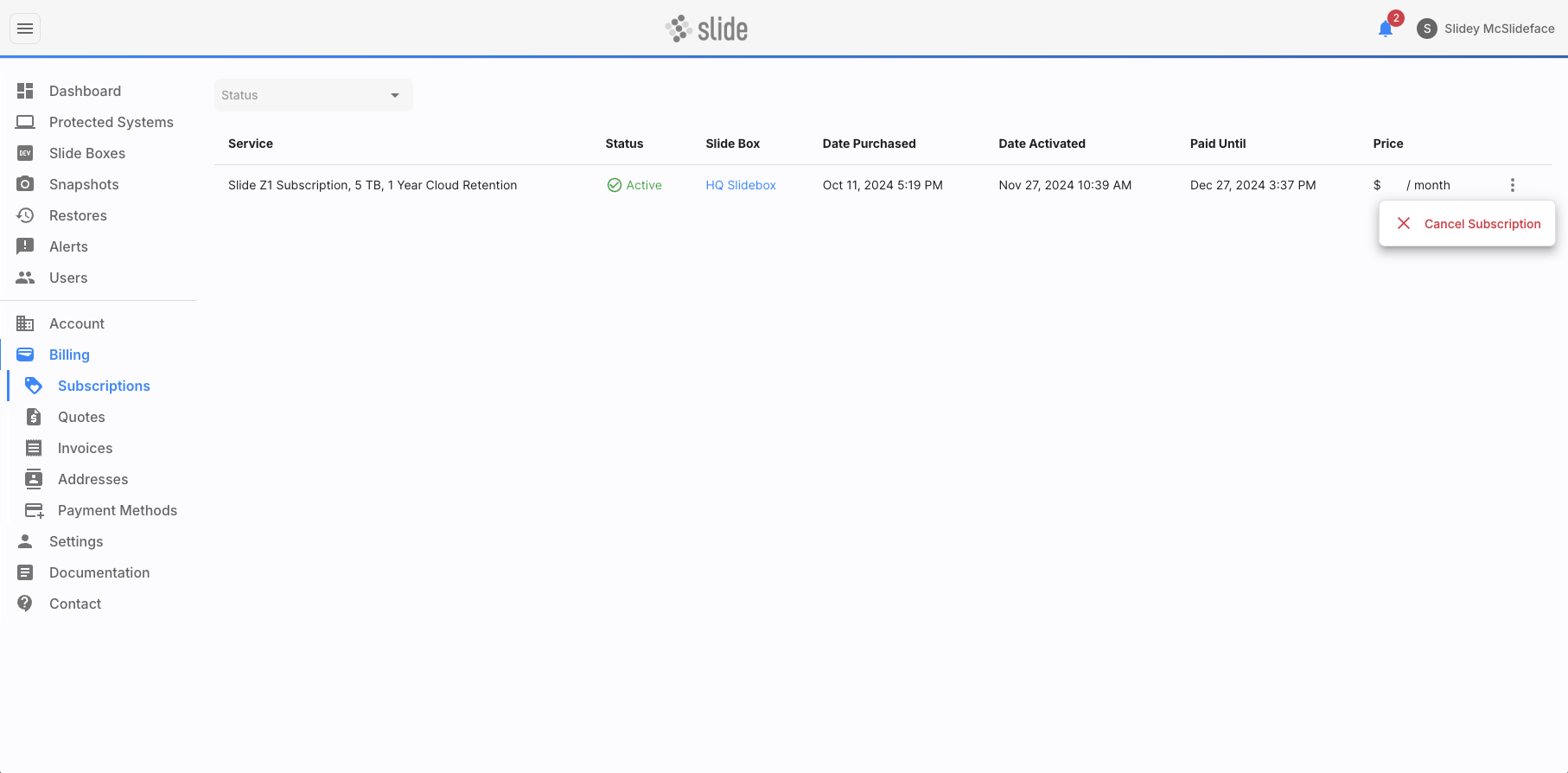Click the Invoices receipt icon
This screenshot has height=773, width=1568.
point(34,448)
